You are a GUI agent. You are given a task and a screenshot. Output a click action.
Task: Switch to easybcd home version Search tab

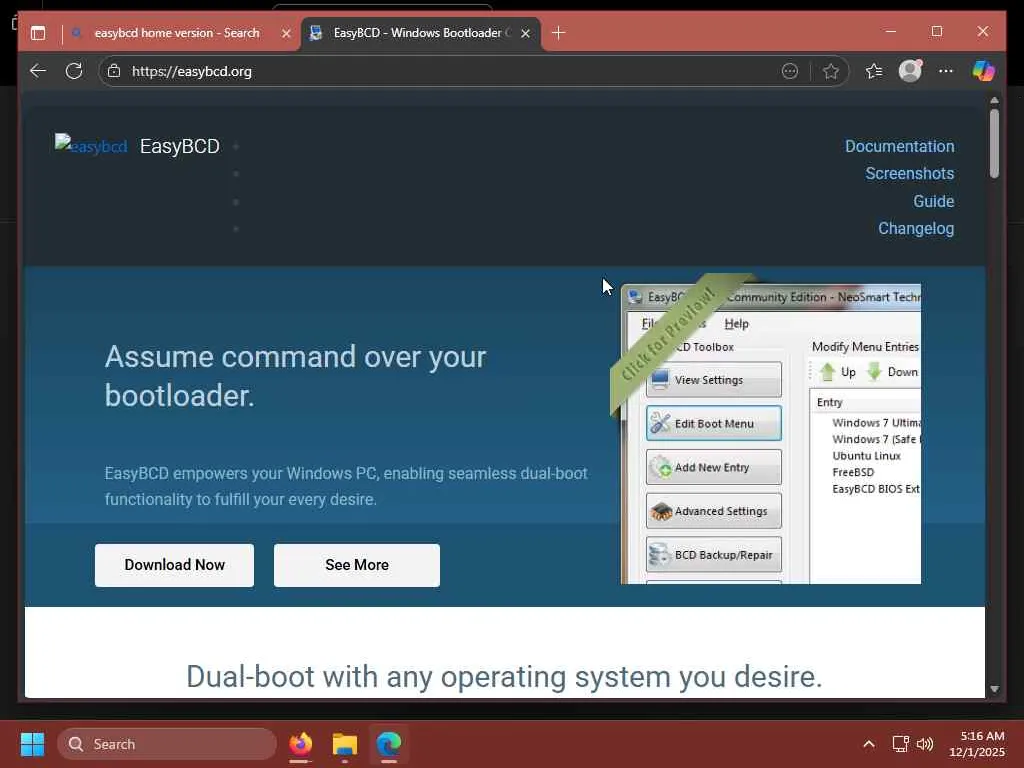coord(176,33)
